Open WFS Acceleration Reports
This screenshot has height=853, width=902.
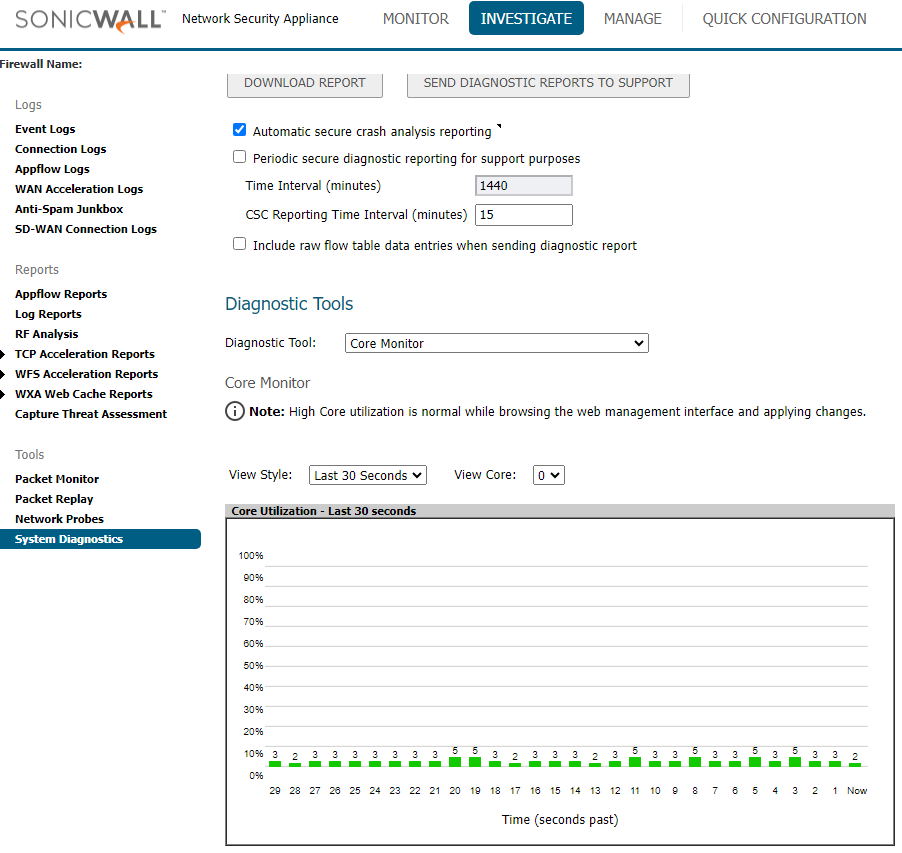[x=86, y=374]
